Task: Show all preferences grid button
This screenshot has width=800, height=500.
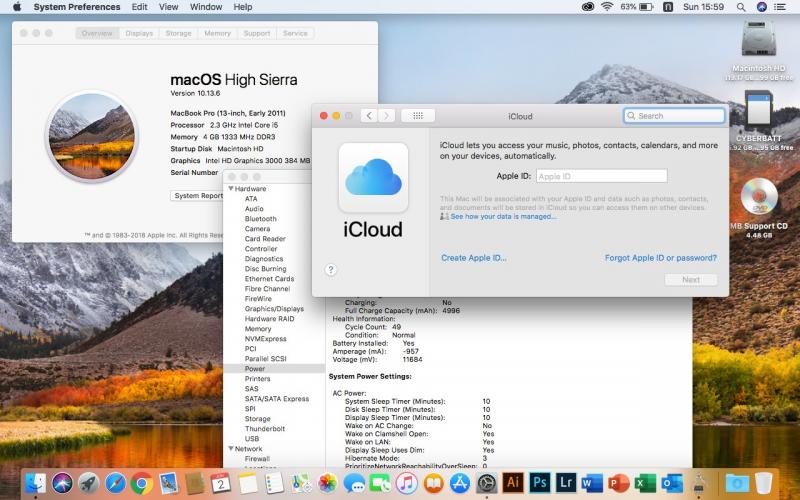Action: coord(418,116)
